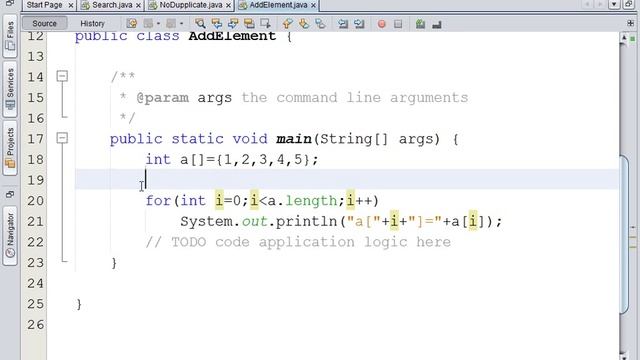Click 'length' in the for loop
640x360 pixels.
pos(311,201)
